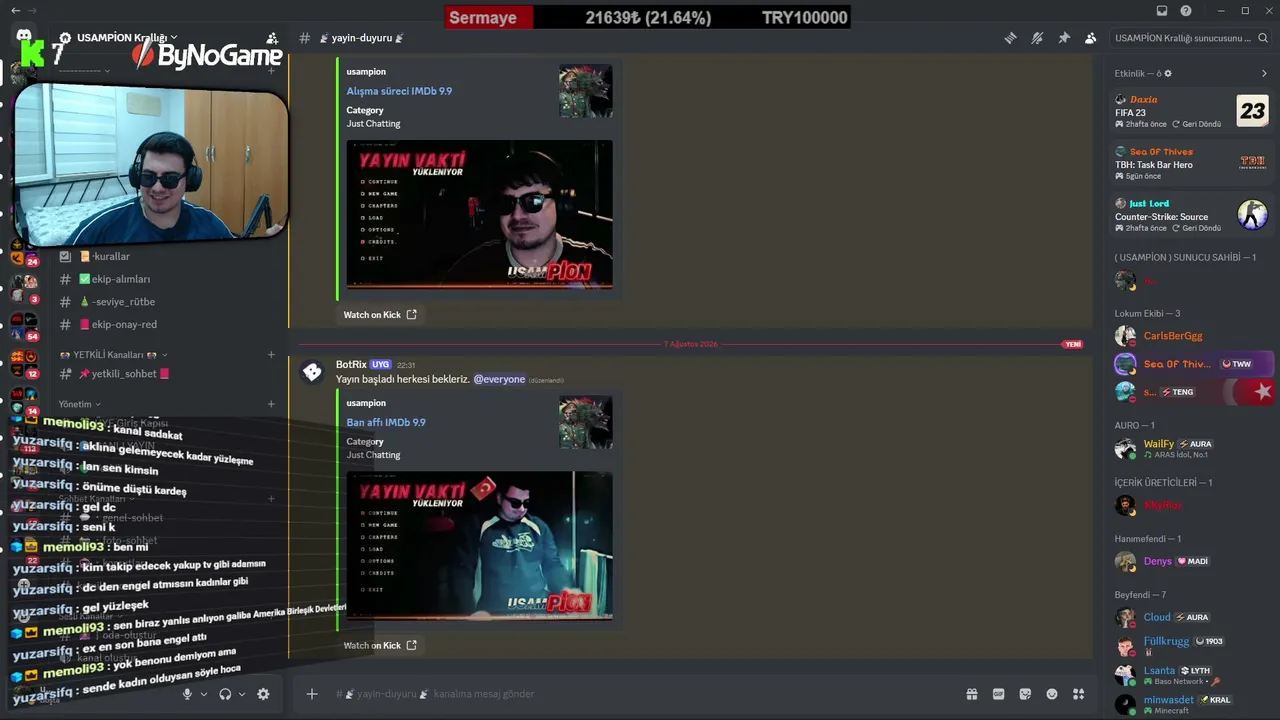Open user settings gear icon

[263, 694]
